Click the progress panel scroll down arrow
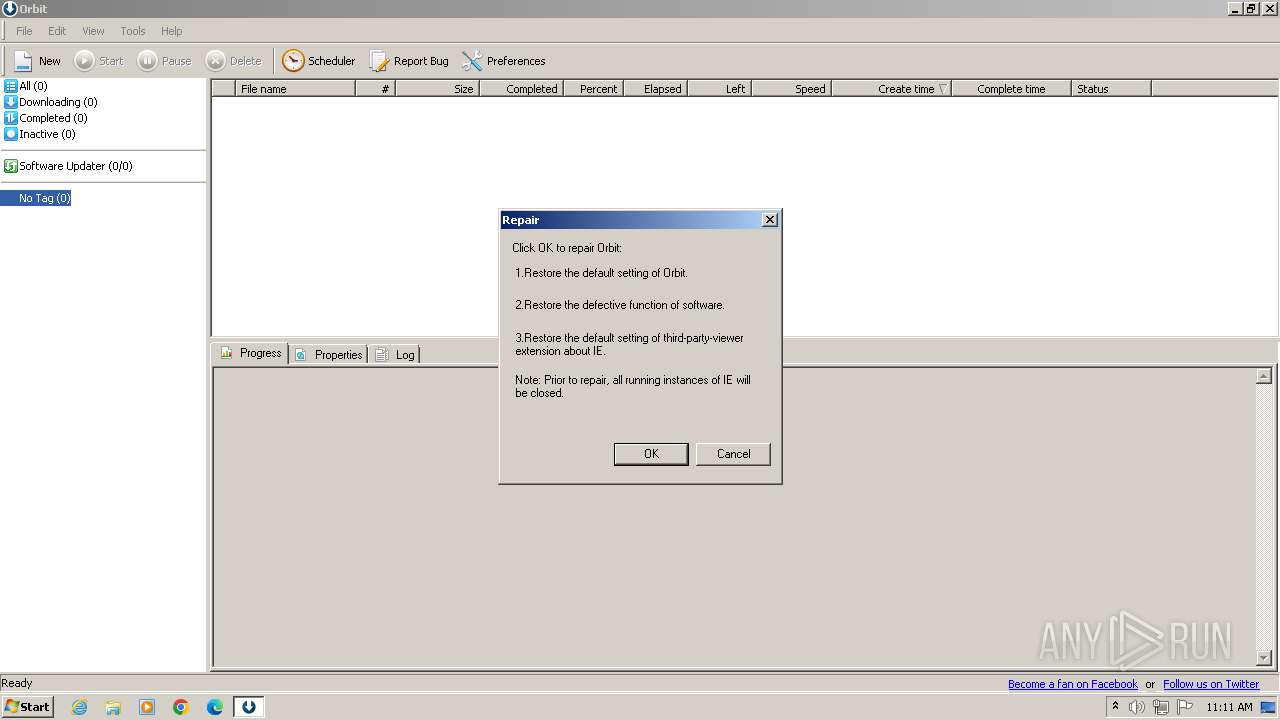Screen dimensions: 1280x720 (1264, 658)
